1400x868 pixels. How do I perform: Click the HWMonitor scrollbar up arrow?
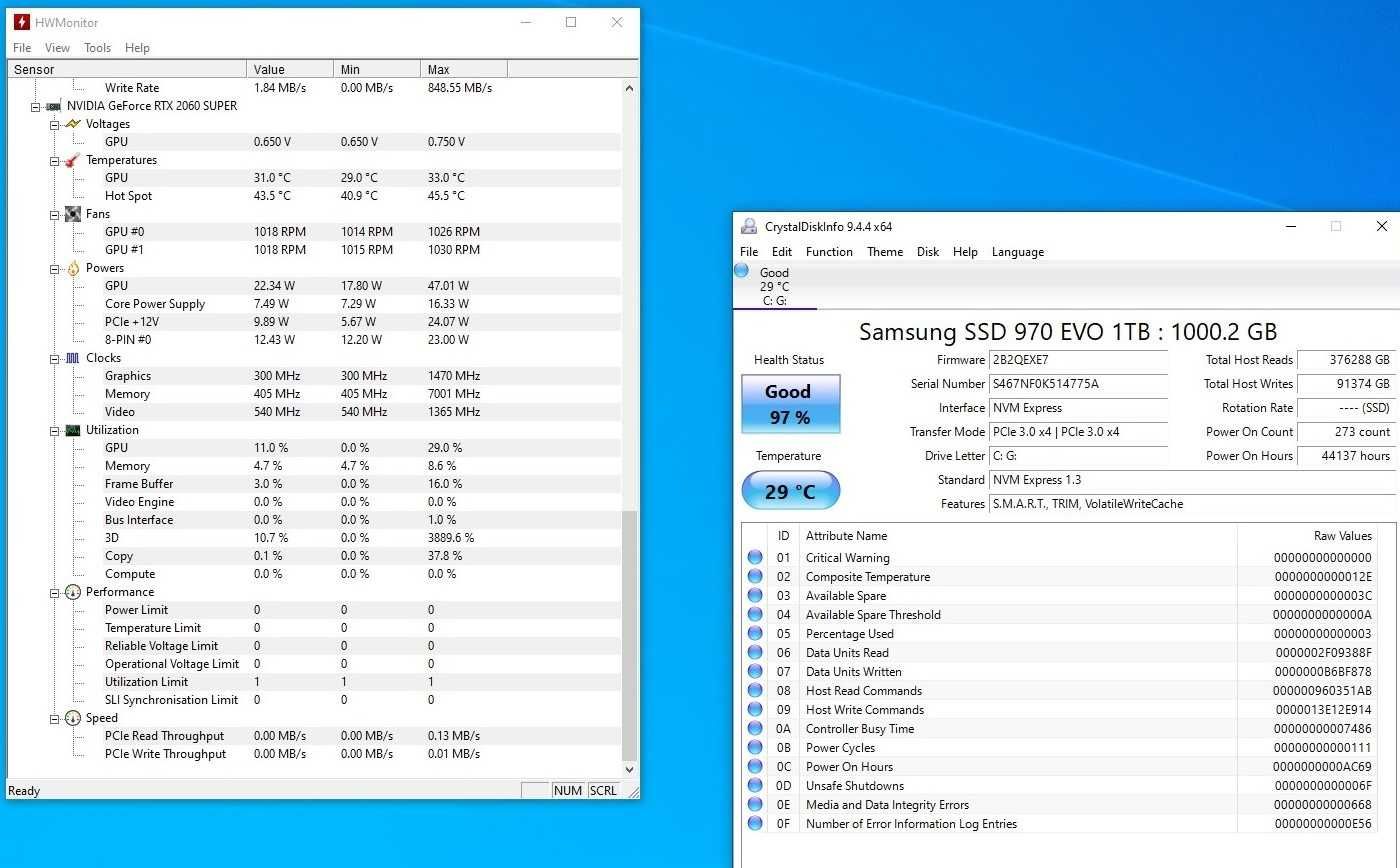pos(629,88)
